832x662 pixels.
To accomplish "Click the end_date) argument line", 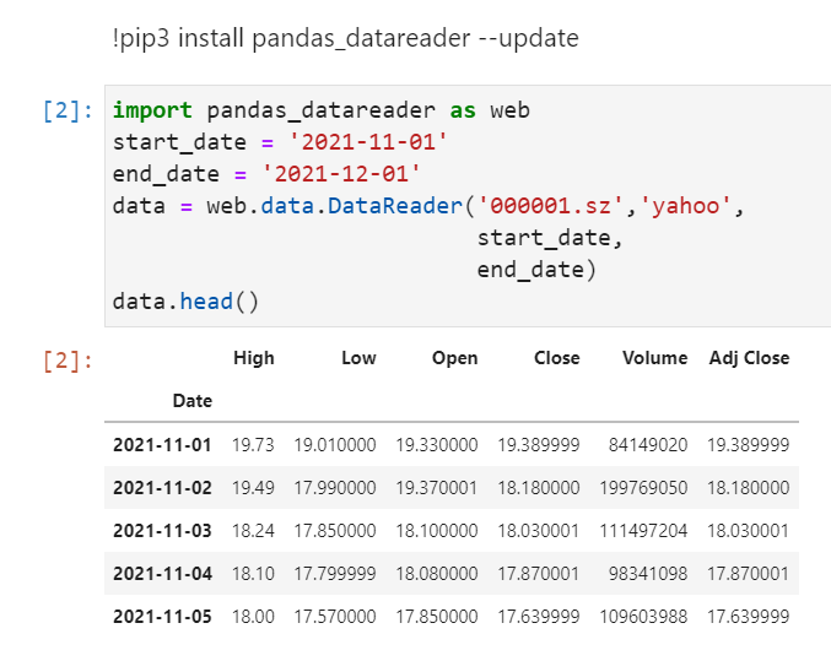I will (536, 269).
